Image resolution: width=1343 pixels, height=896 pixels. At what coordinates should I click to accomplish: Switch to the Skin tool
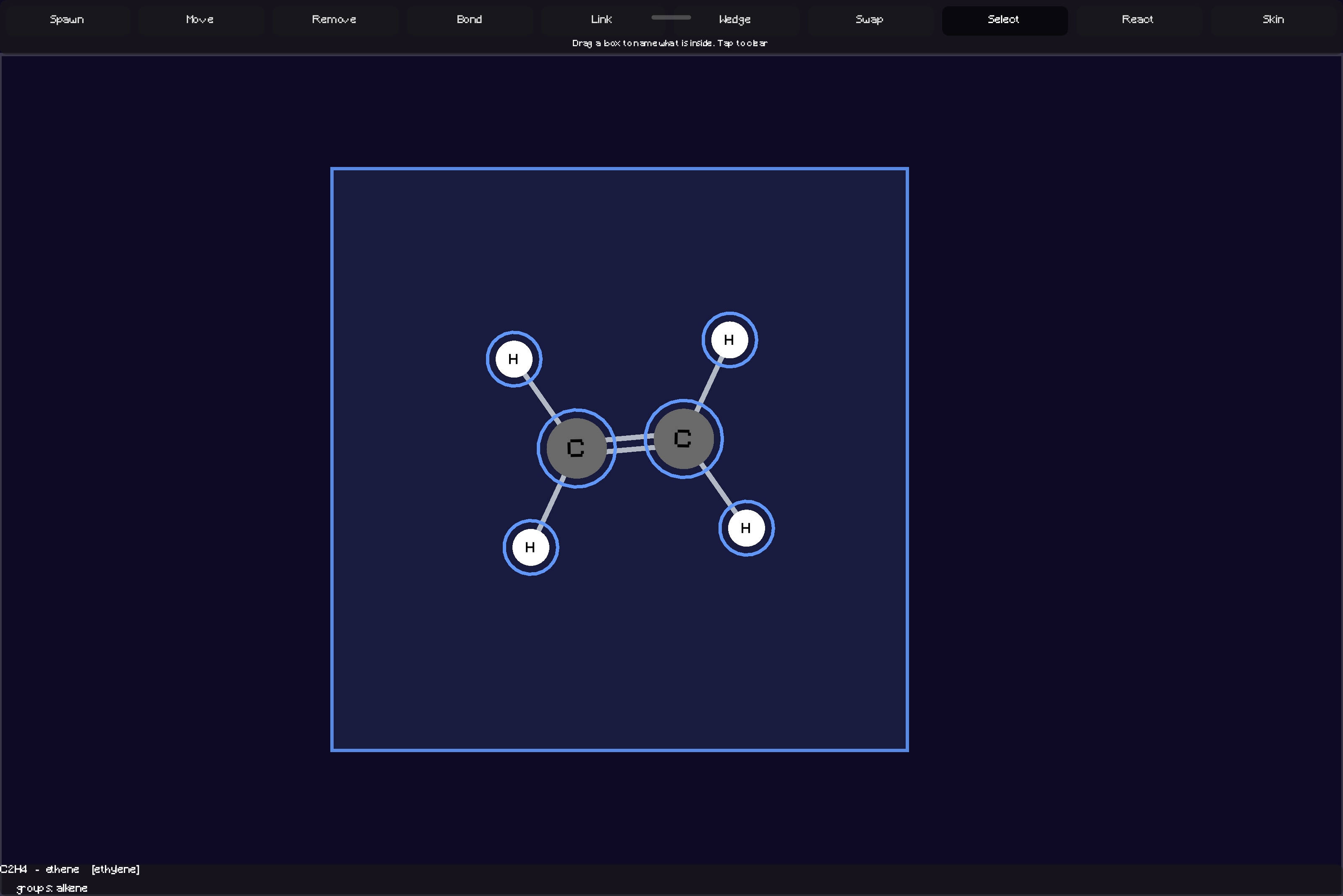click(x=1273, y=20)
